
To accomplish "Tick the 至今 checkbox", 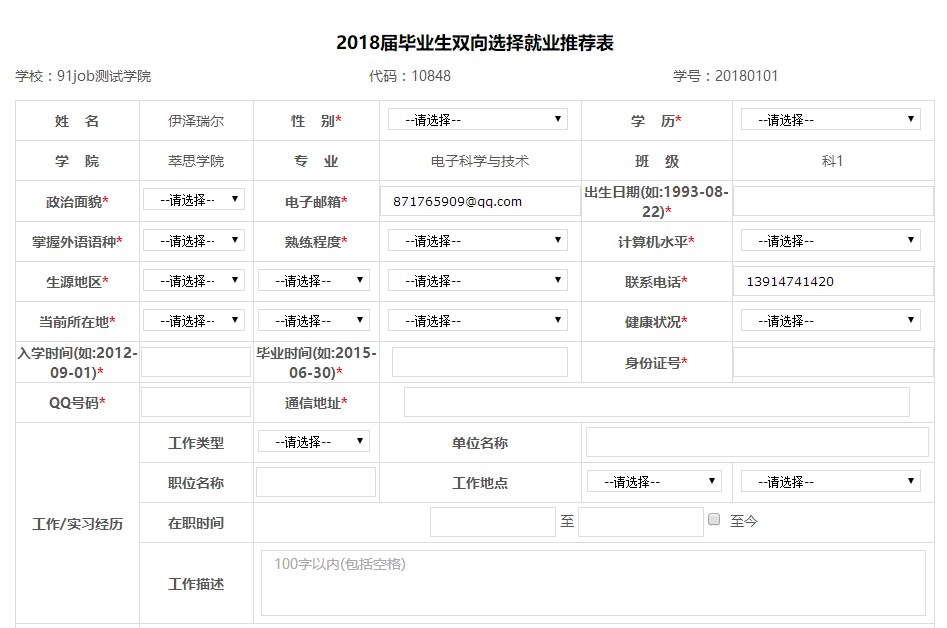I will (714, 520).
